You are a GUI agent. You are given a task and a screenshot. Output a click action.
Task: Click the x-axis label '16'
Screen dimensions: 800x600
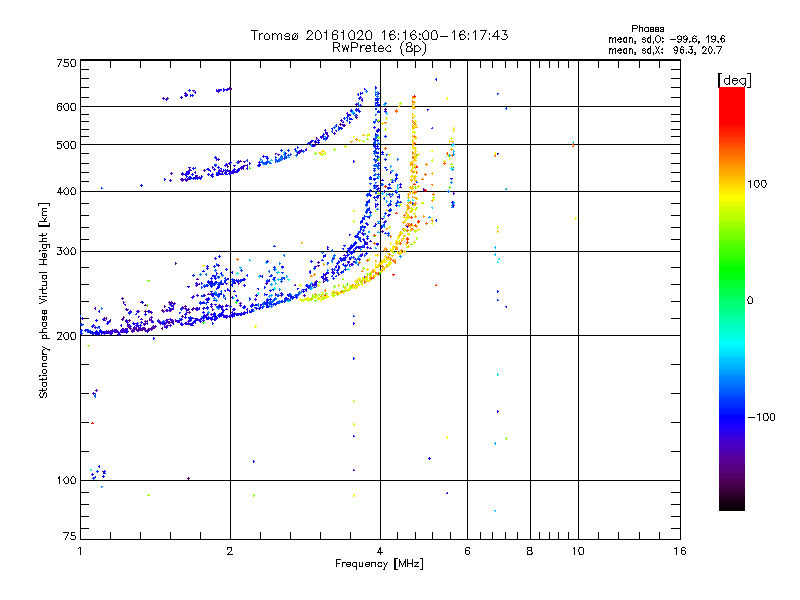(x=680, y=551)
